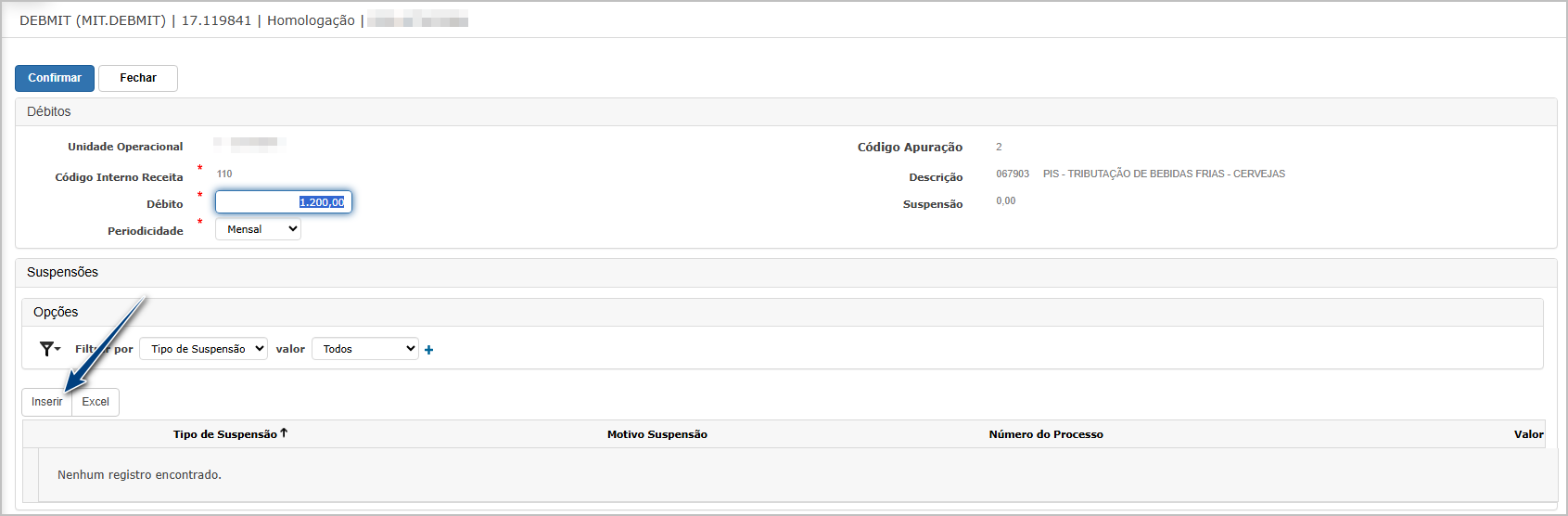Click the Nenhum registro encontrado row
This screenshot has height=516, width=1568.
click(x=139, y=474)
